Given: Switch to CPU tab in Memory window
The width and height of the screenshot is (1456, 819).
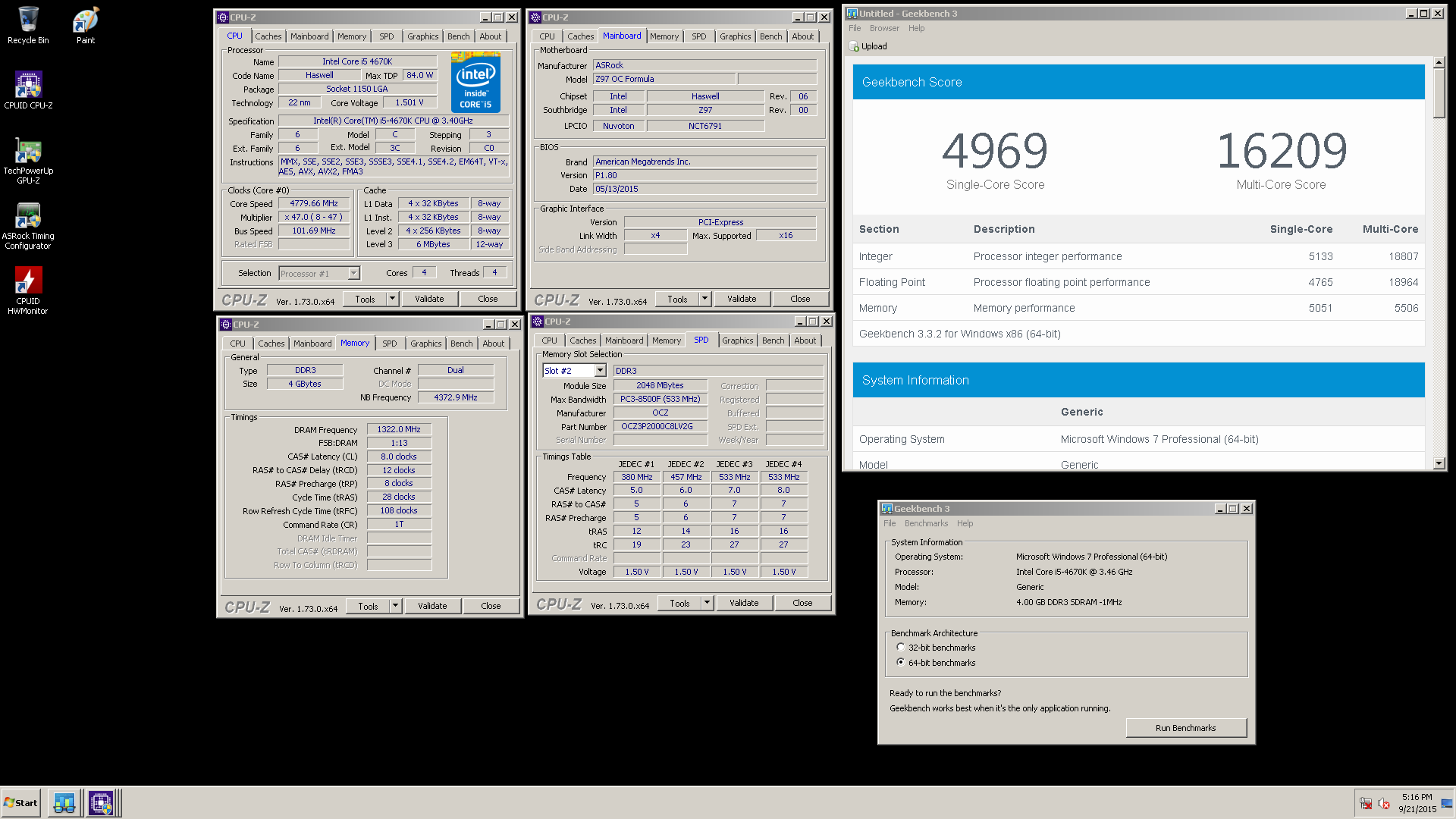Looking at the screenshot, I should click(237, 344).
